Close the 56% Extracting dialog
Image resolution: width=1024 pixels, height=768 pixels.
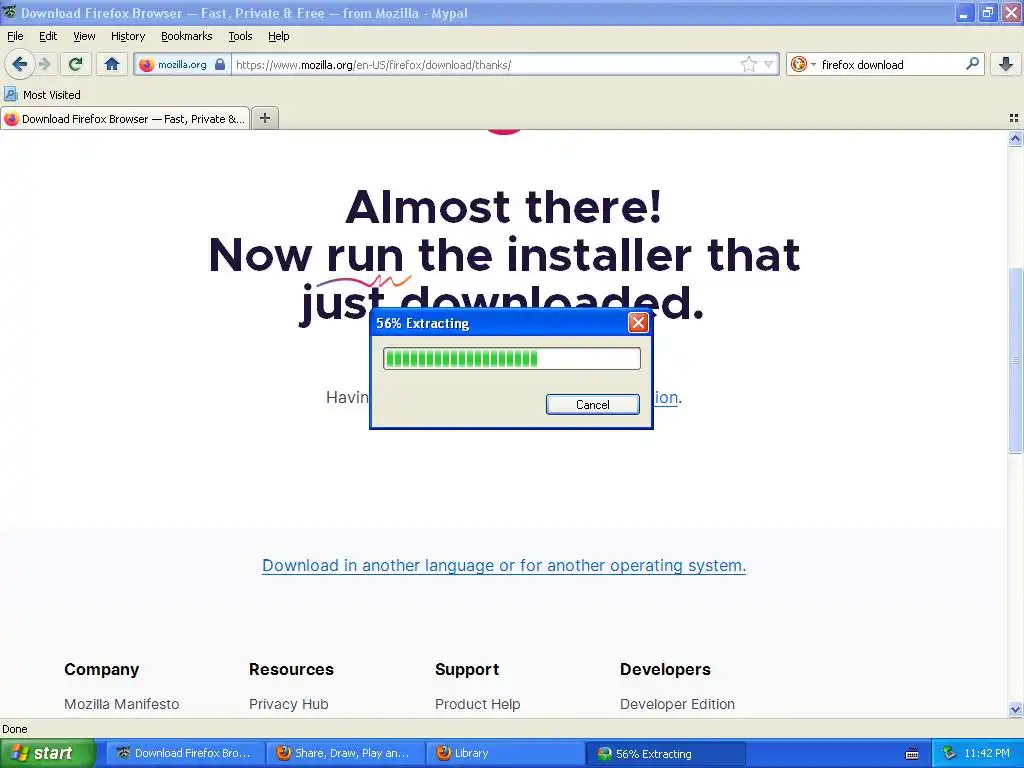[638, 323]
